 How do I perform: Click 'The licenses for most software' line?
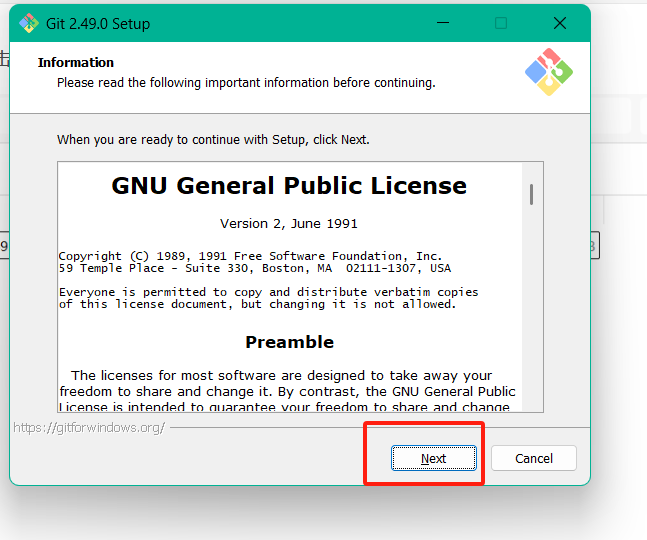pyautogui.click(x=281, y=375)
